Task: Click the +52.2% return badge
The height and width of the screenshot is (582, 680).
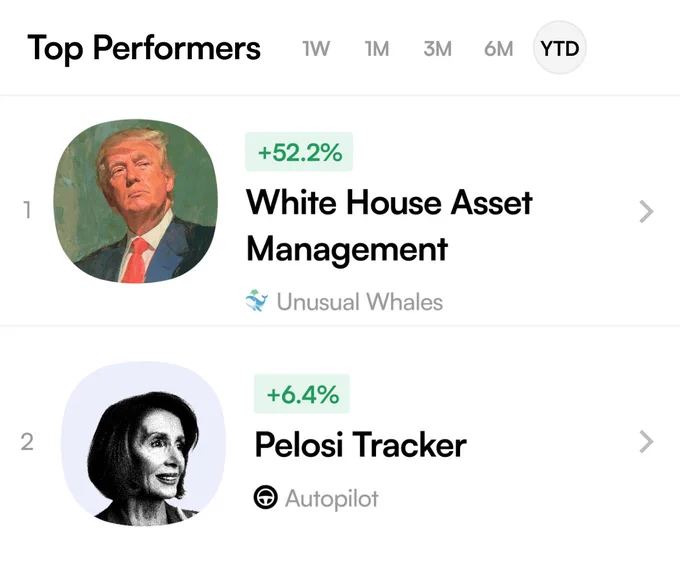Action: coord(299,152)
